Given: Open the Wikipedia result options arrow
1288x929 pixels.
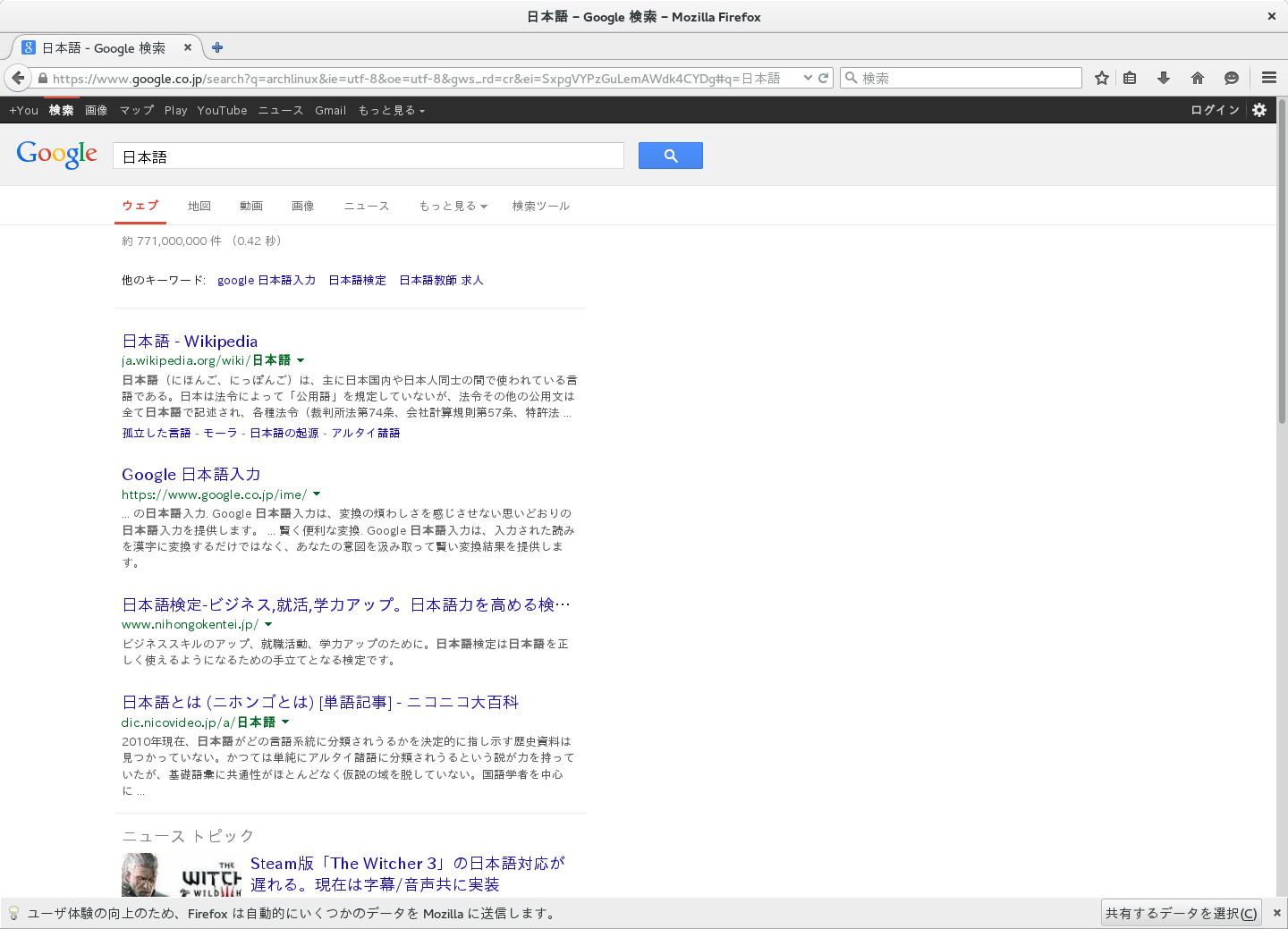Looking at the screenshot, I should 301,360.
